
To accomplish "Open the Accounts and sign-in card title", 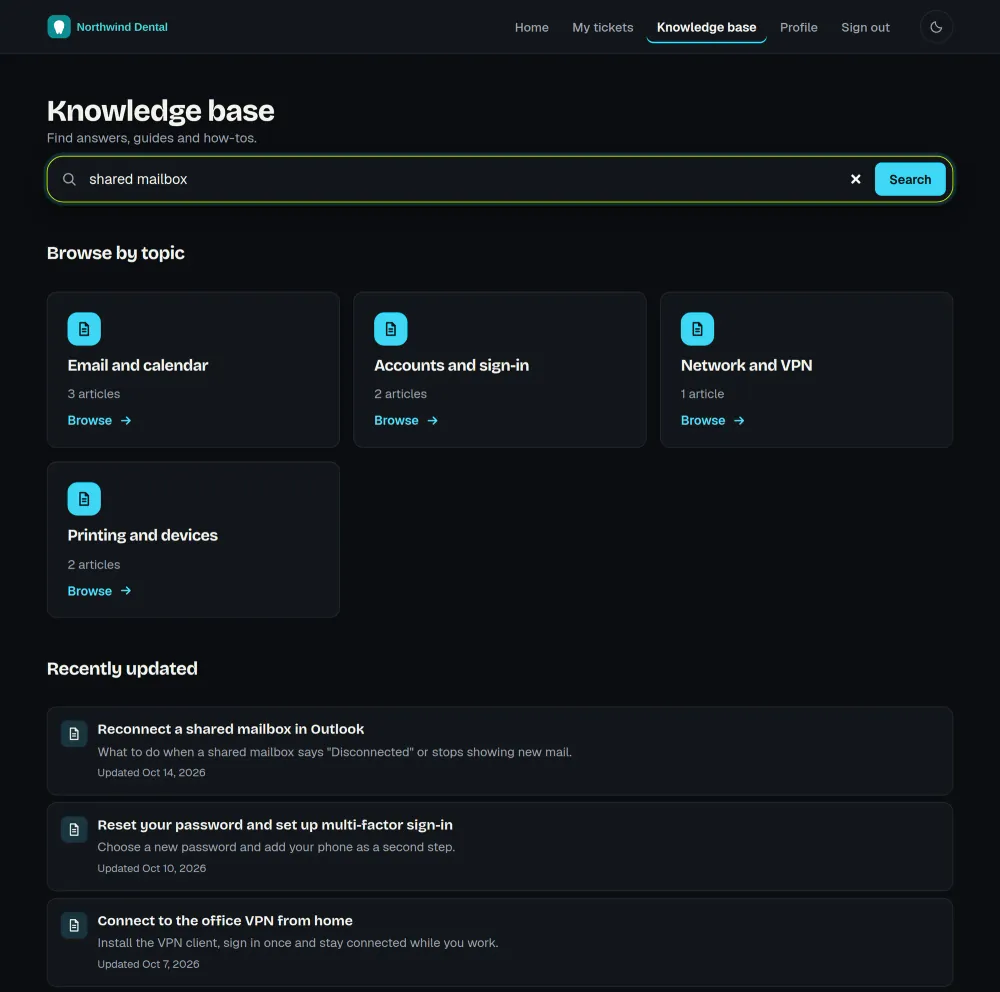I will point(451,366).
